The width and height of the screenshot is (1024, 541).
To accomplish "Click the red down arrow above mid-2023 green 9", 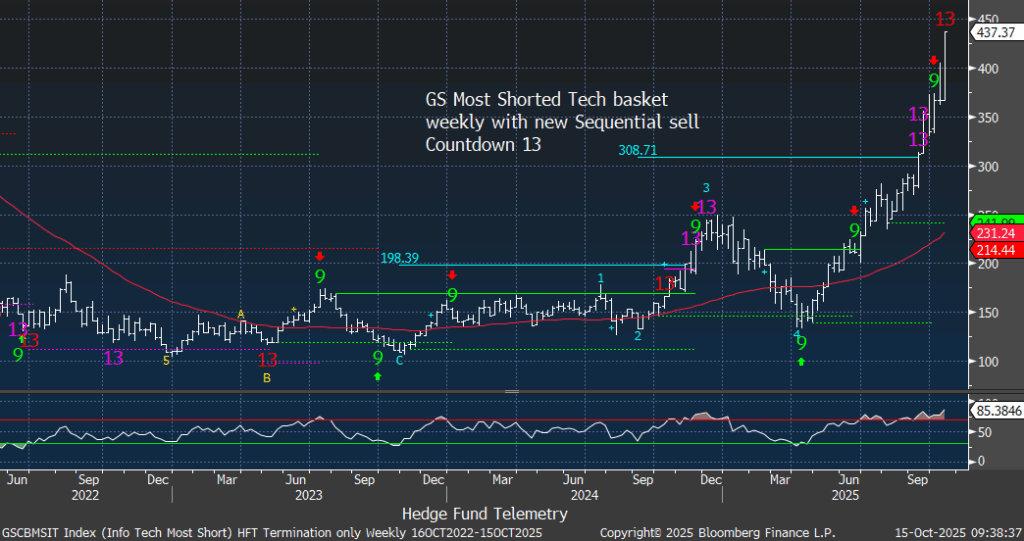I will coord(319,257).
